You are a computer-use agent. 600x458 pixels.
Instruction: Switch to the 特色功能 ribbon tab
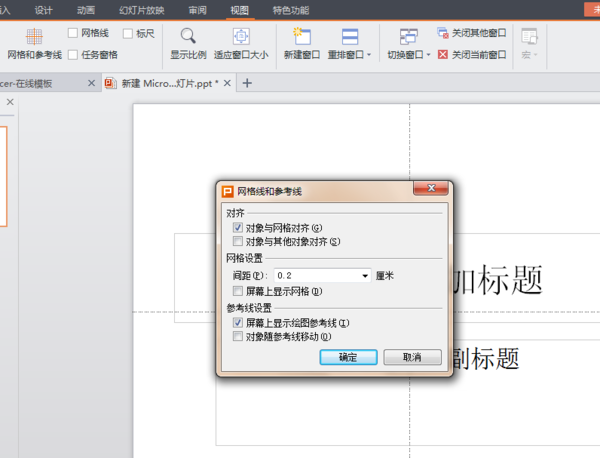[291, 10]
